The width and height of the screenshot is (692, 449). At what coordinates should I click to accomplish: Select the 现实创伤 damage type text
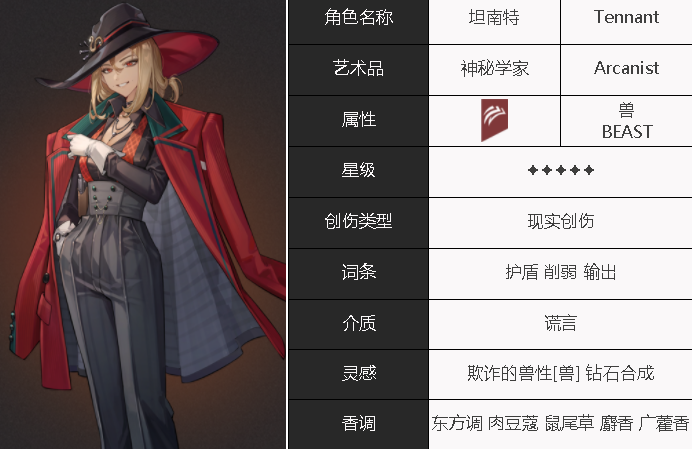[x=560, y=221]
